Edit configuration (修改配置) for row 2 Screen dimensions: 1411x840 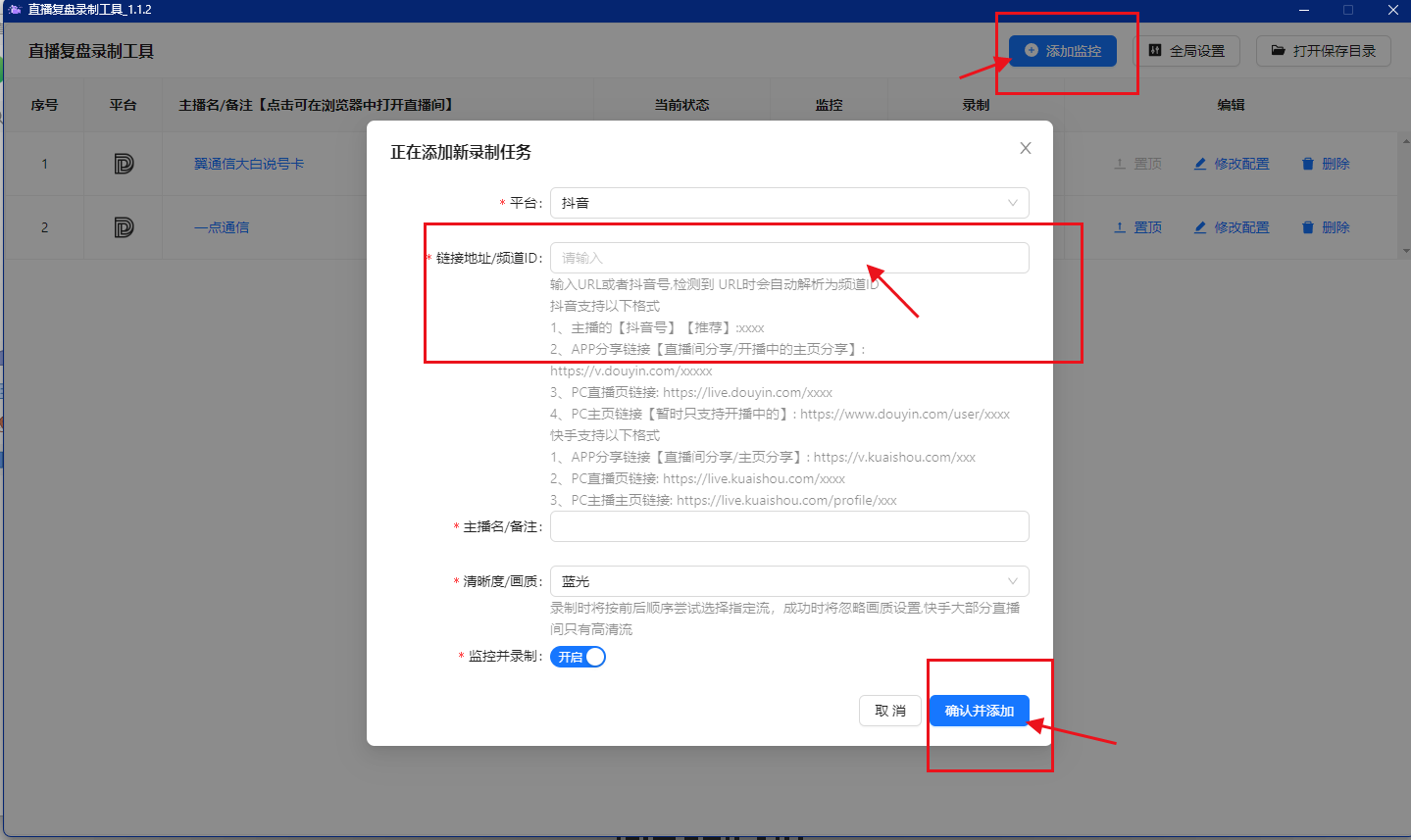click(1232, 227)
